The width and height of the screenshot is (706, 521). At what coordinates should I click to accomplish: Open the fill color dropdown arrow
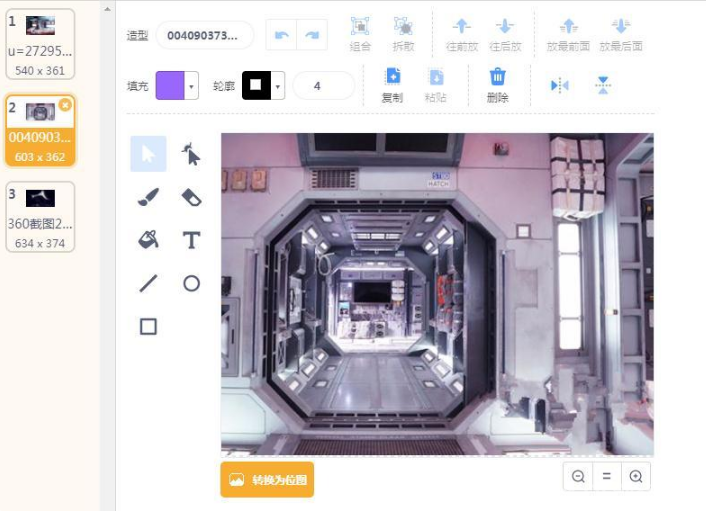coord(192,86)
